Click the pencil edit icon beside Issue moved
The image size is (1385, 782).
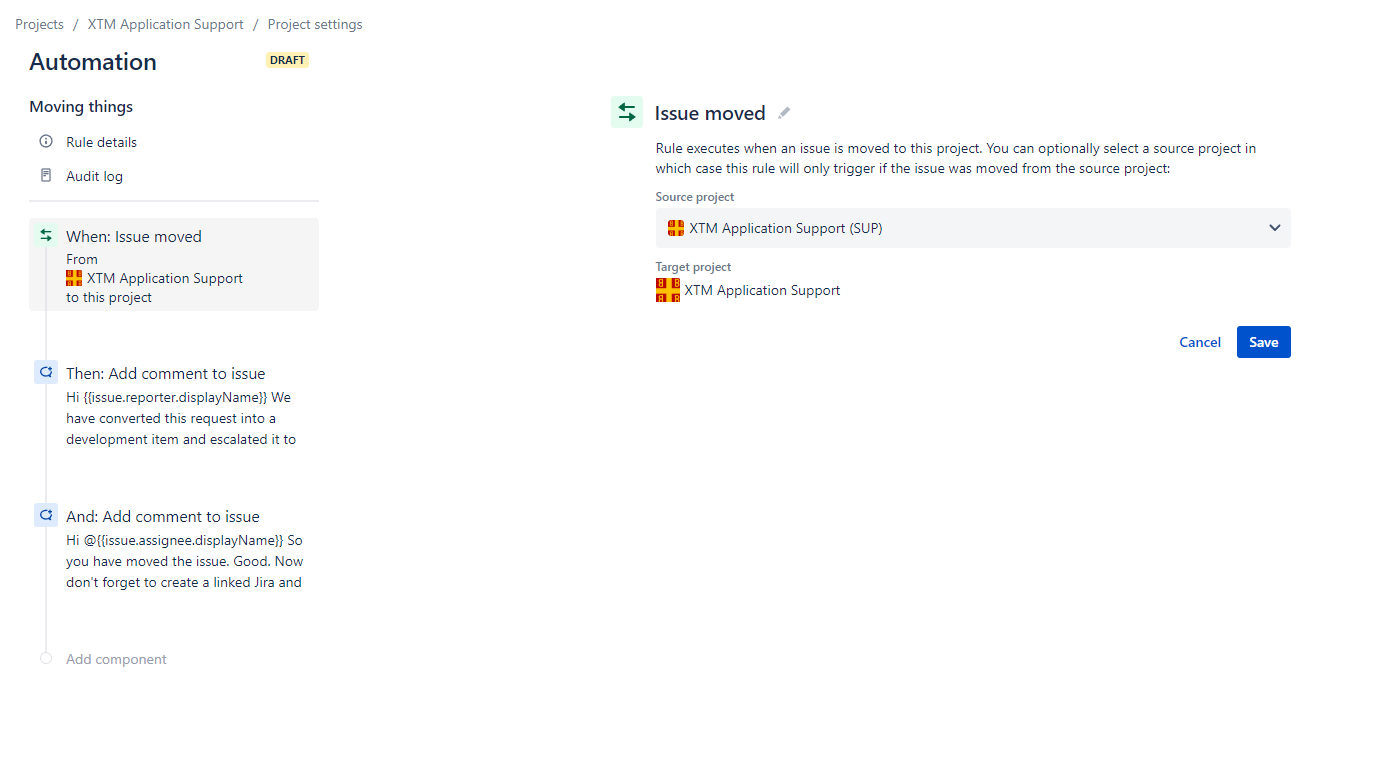tap(784, 113)
